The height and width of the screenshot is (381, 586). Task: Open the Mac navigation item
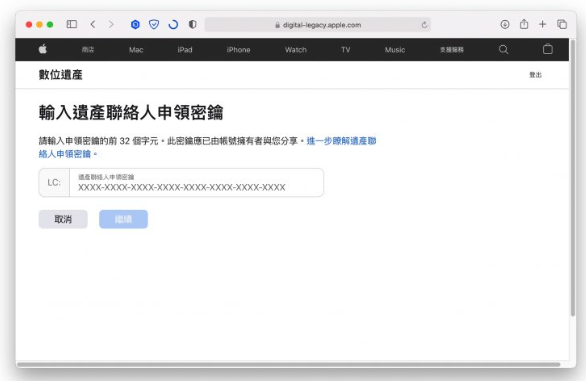pyautogui.click(x=136, y=50)
